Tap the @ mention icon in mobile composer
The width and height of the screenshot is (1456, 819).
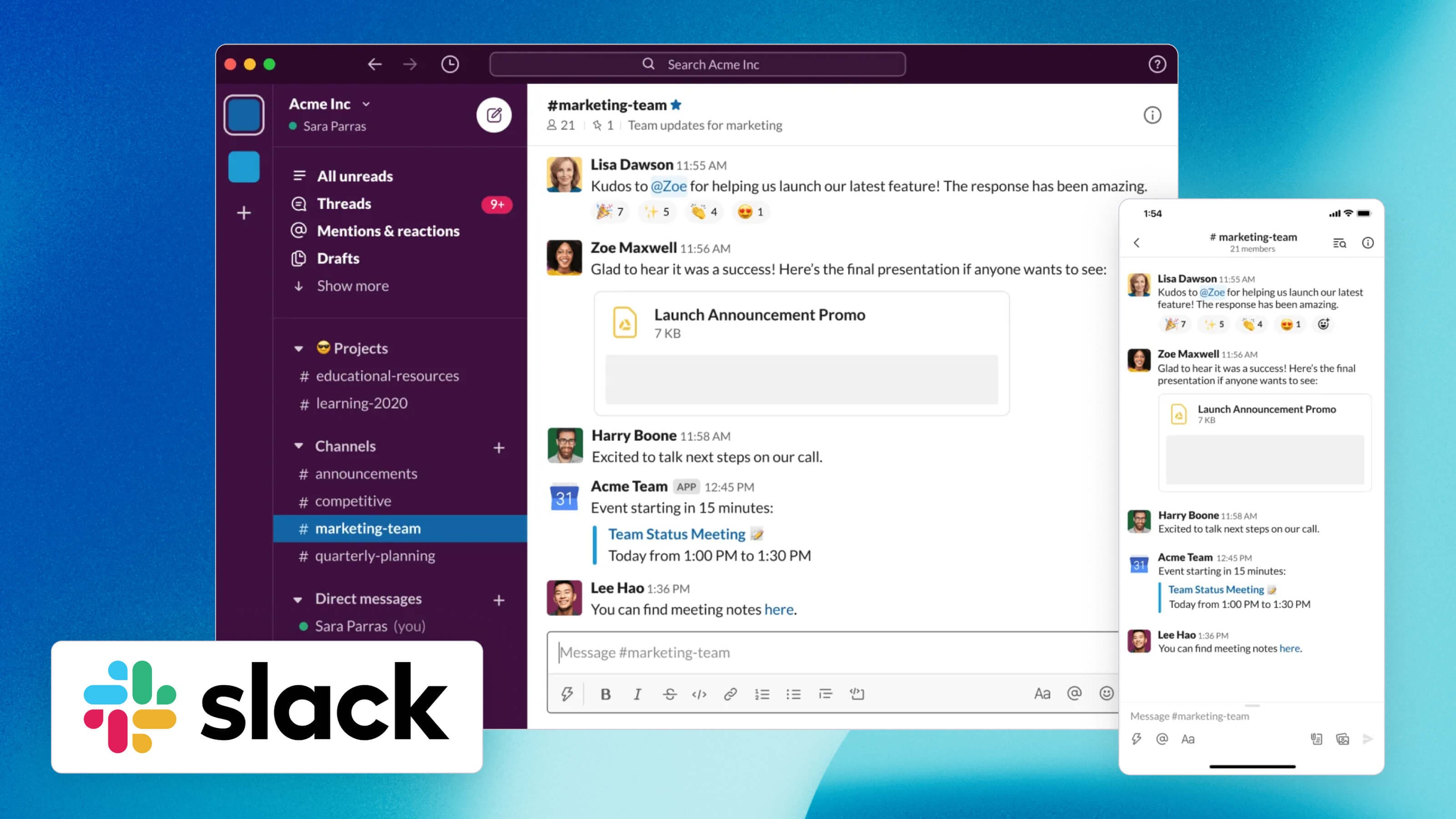tap(1162, 739)
